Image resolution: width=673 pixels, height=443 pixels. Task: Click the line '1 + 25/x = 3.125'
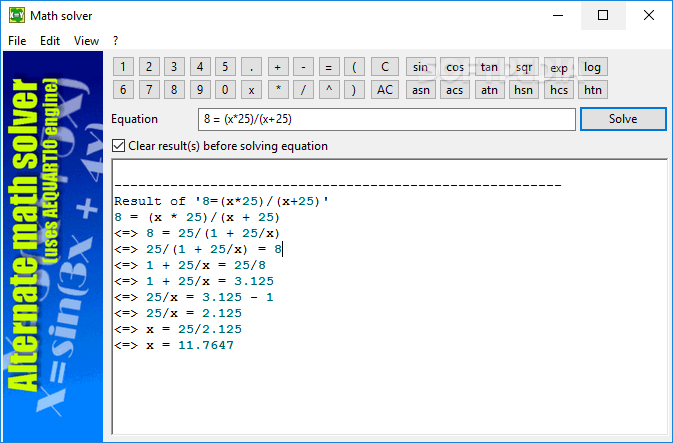194,281
